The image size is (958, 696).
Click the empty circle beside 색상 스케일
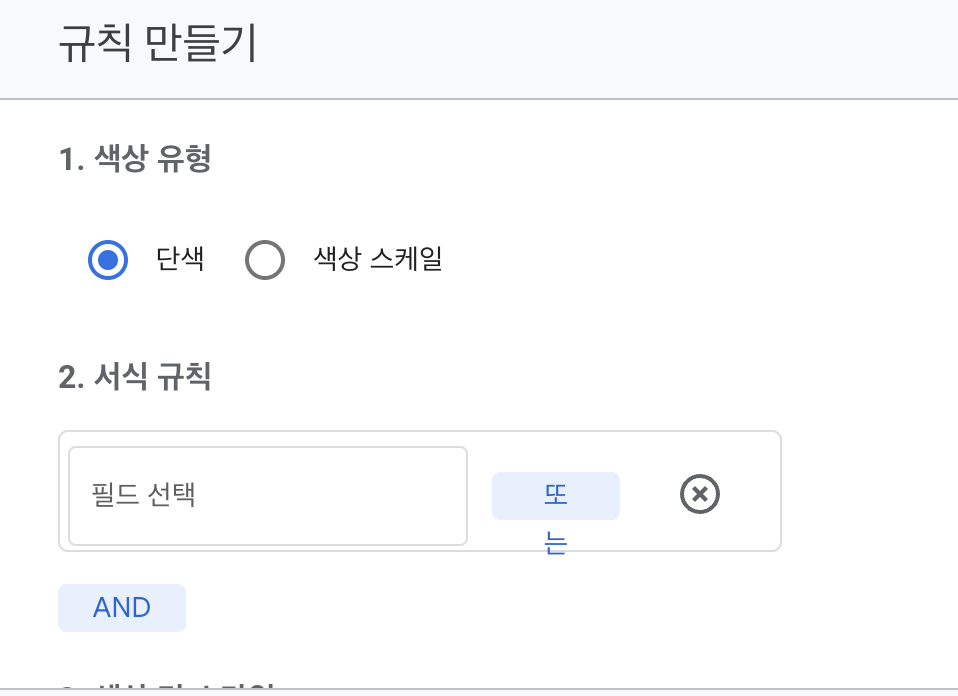[265, 261]
